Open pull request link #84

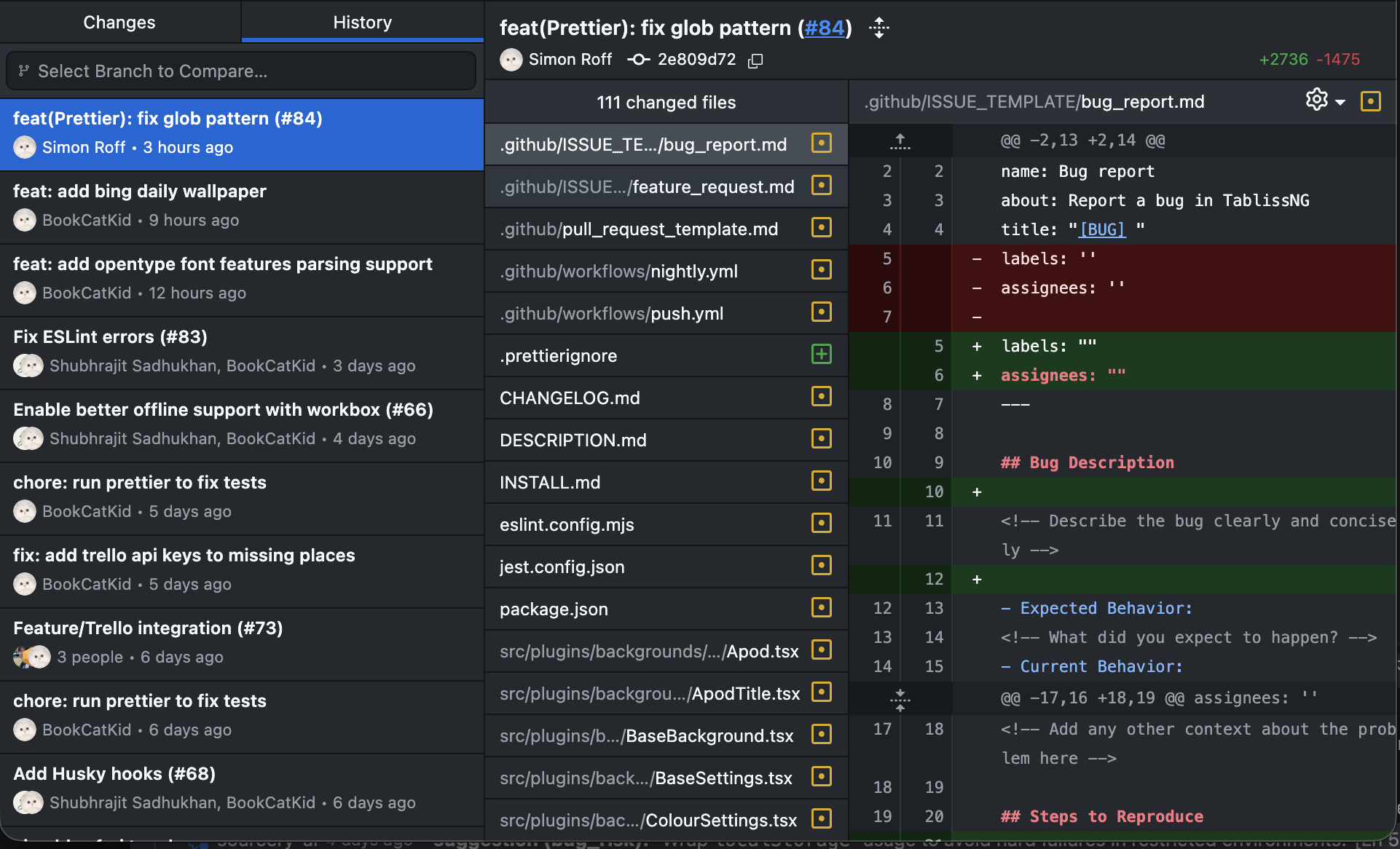tap(825, 28)
